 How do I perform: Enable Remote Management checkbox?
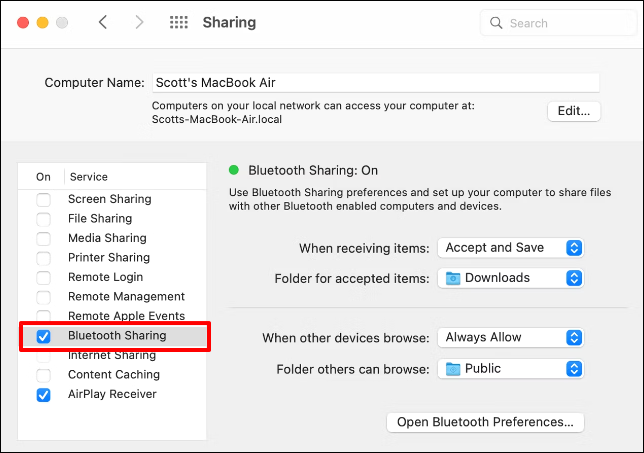tap(43, 297)
